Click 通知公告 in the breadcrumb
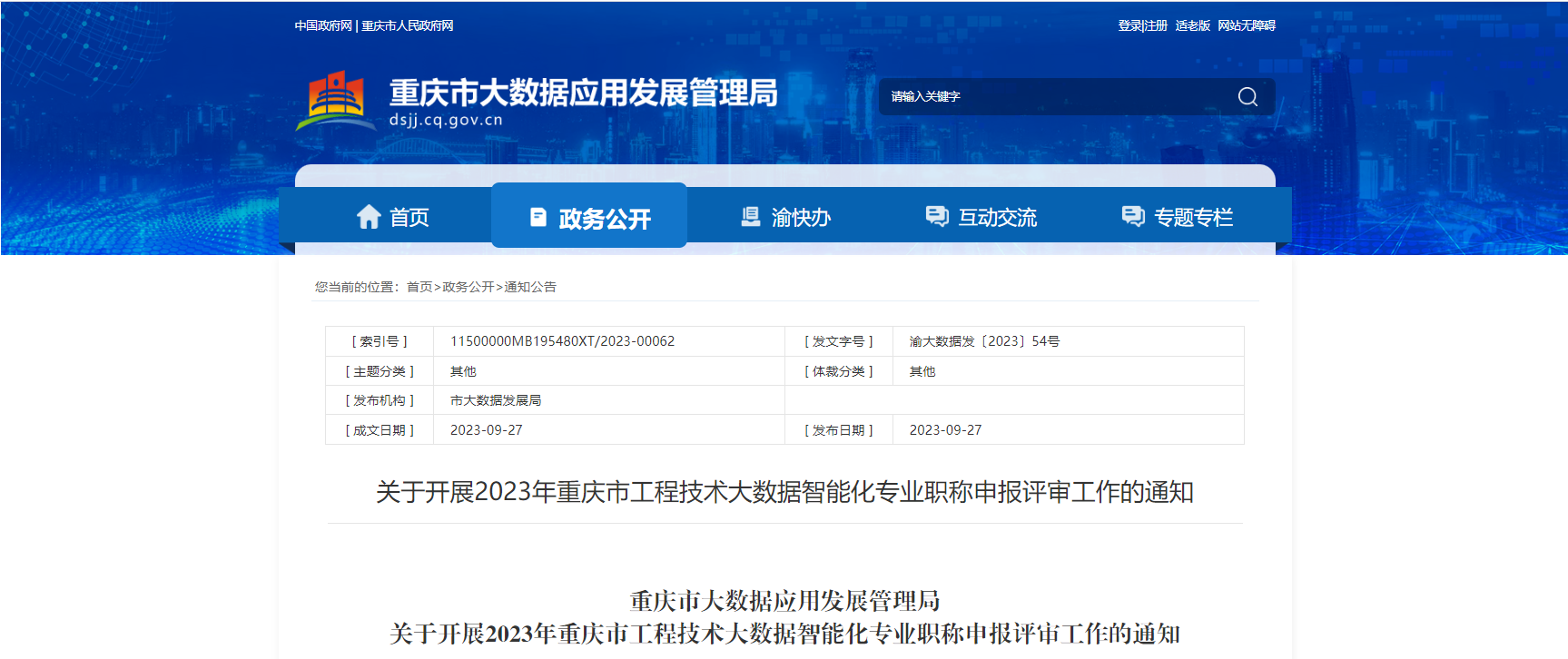The image size is (1568, 659). pyautogui.click(x=530, y=287)
